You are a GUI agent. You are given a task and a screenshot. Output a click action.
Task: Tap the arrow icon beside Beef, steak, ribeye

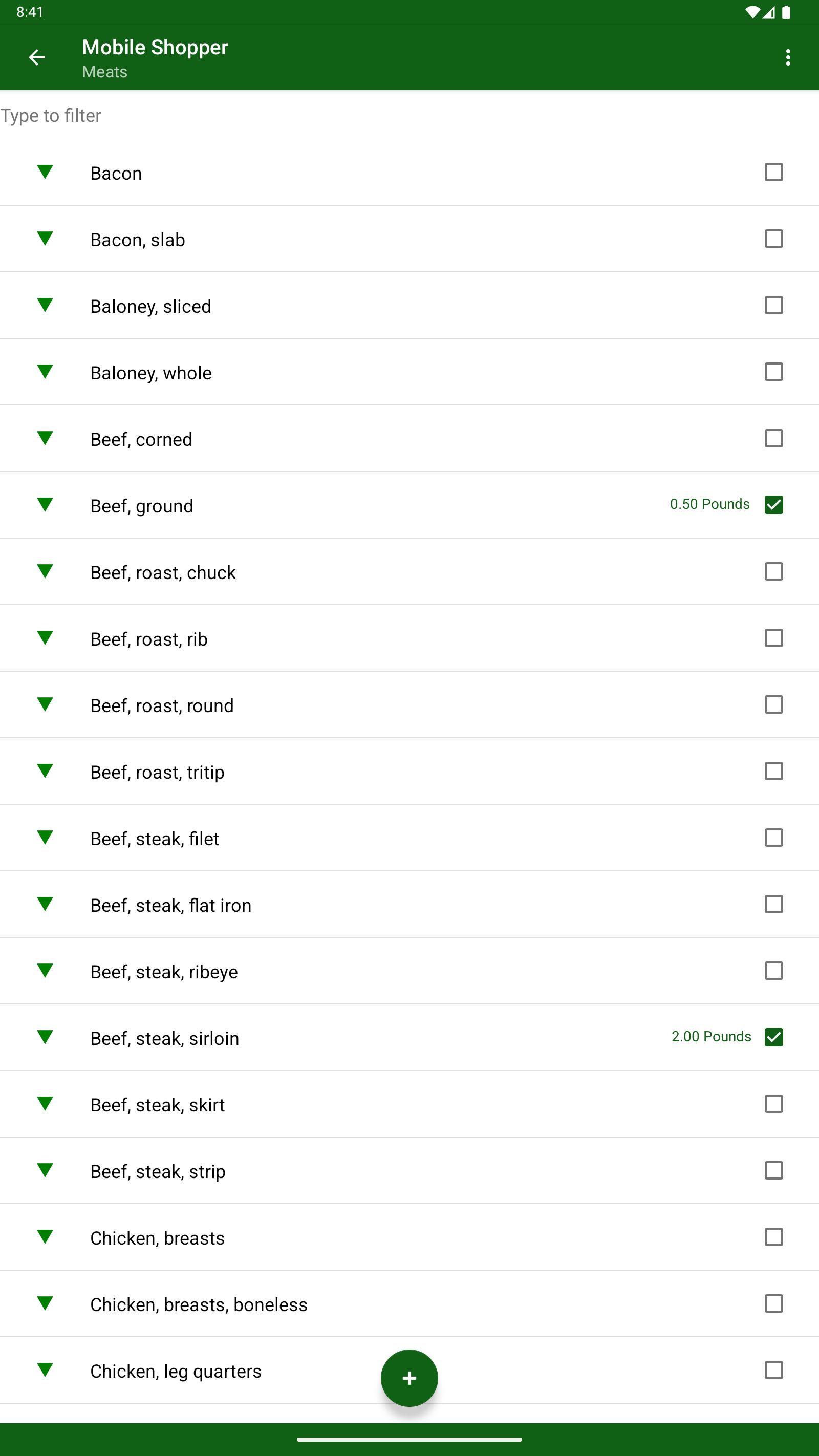coord(45,971)
